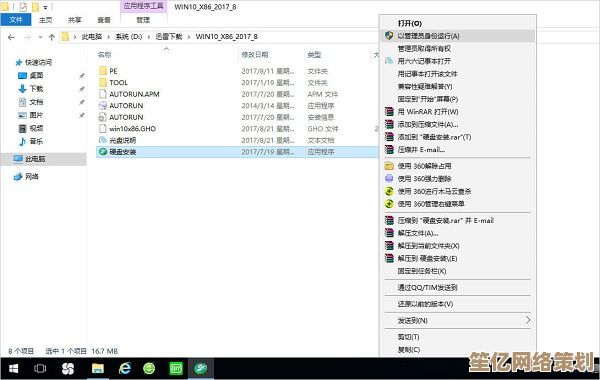Choose 兼容性疑难解答(Y) menu entry
600x380 pixels.
click(425, 86)
